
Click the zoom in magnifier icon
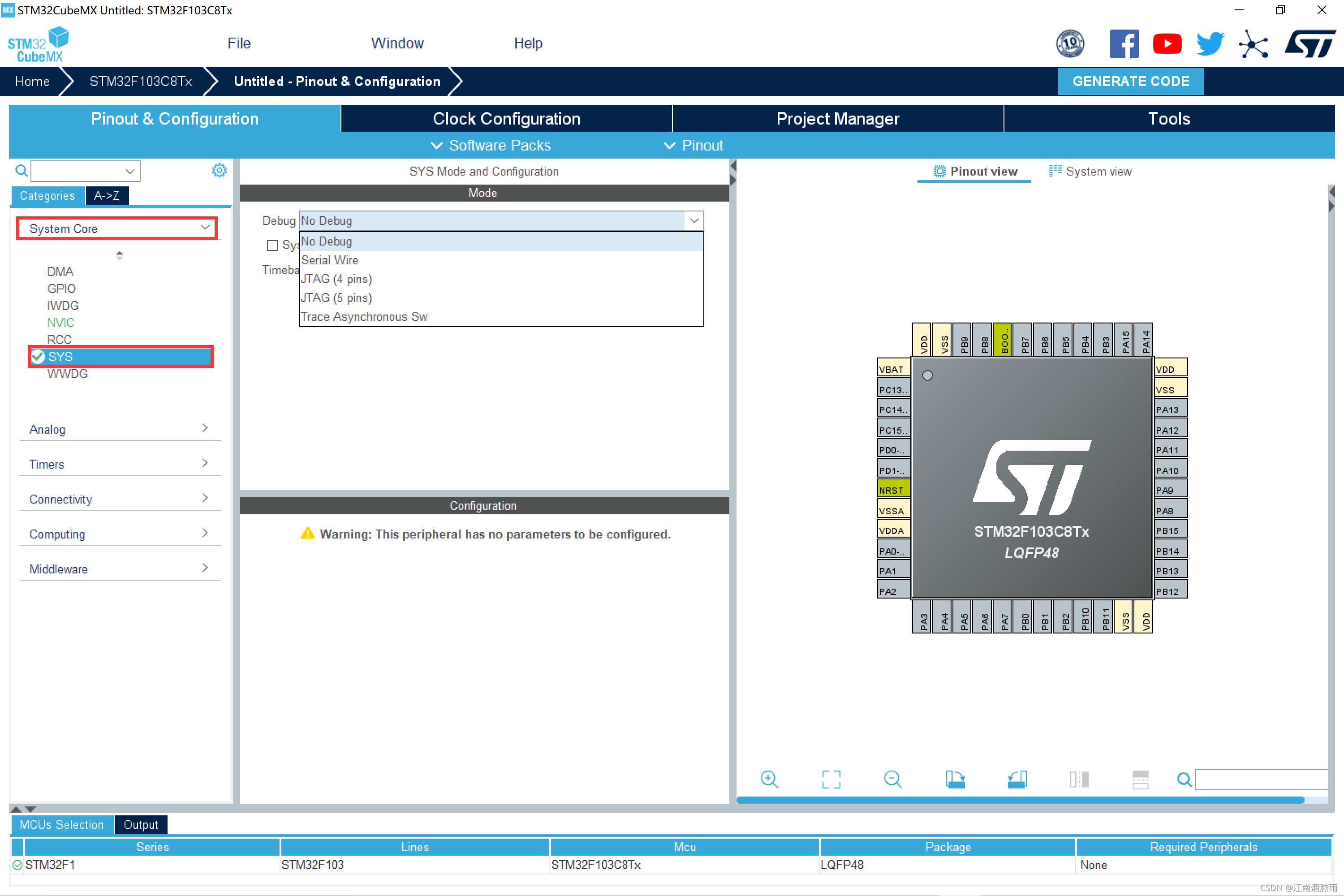point(769,780)
